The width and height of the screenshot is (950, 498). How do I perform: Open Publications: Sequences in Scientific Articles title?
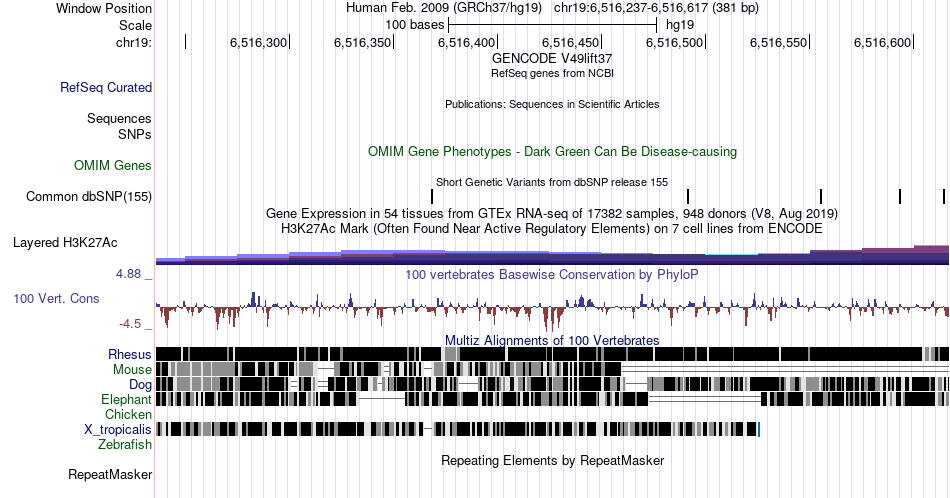coord(552,104)
